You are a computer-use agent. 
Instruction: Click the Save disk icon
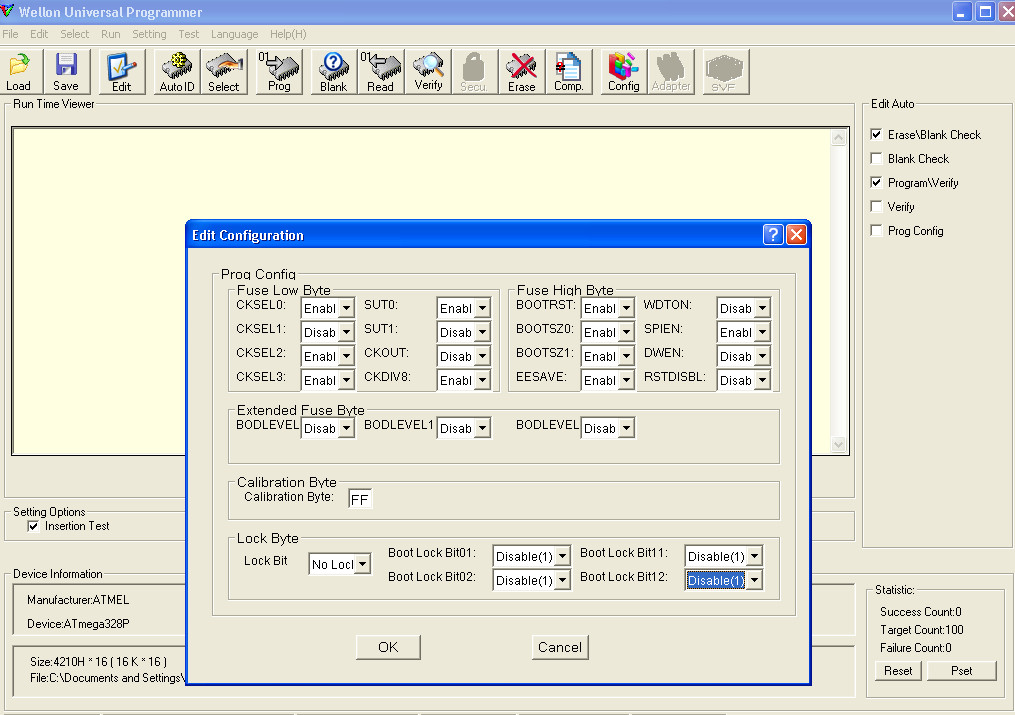[66, 72]
